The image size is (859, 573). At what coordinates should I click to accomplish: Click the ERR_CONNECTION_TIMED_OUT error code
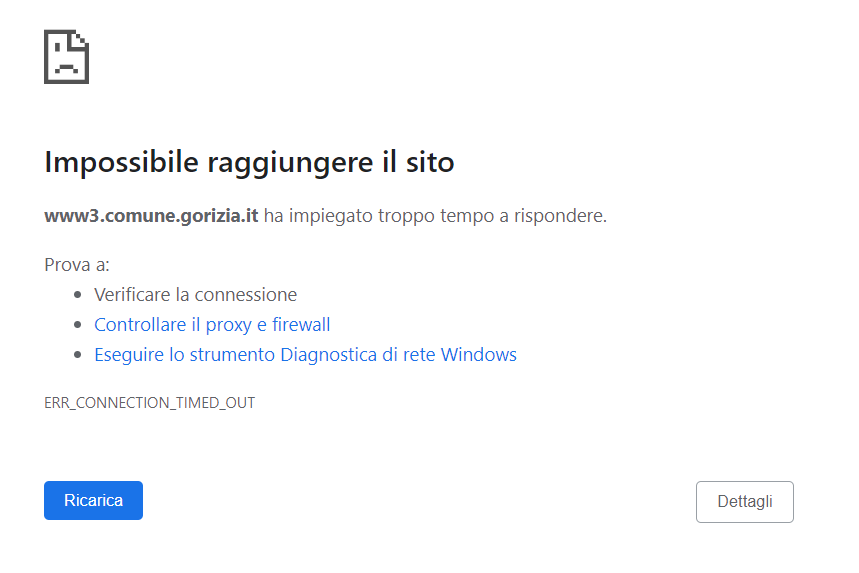pos(149,403)
